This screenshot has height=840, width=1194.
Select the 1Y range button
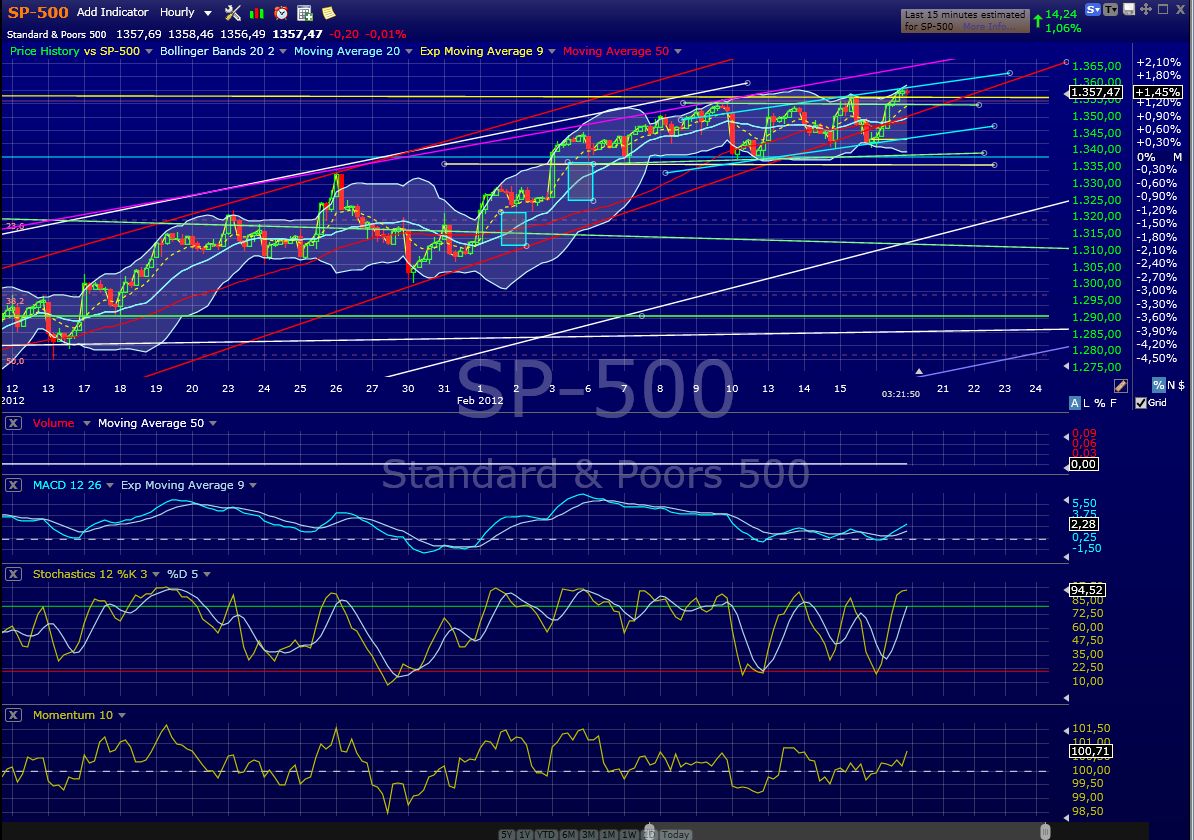[525, 835]
